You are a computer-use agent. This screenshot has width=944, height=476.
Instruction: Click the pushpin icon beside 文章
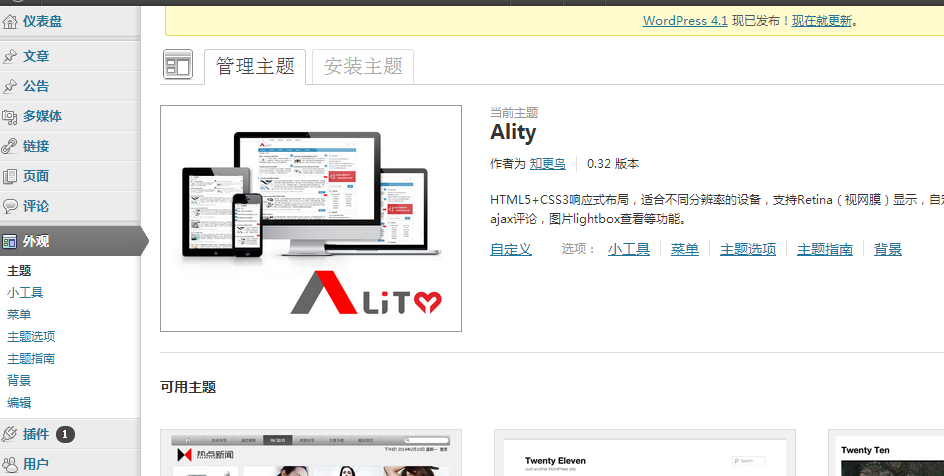pyautogui.click(x=10, y=57)
